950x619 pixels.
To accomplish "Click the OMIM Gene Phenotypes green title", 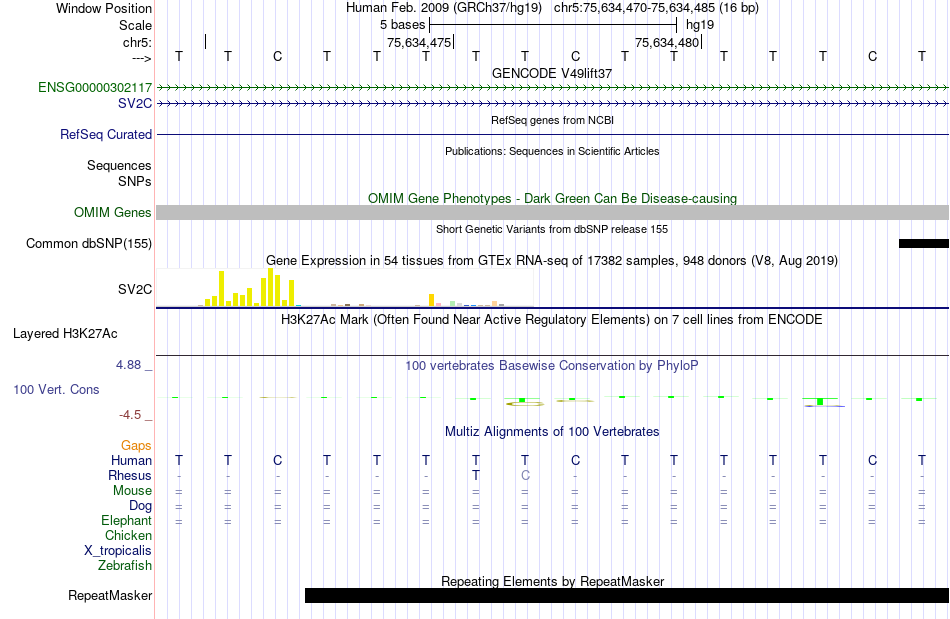I will click(552, 199).
